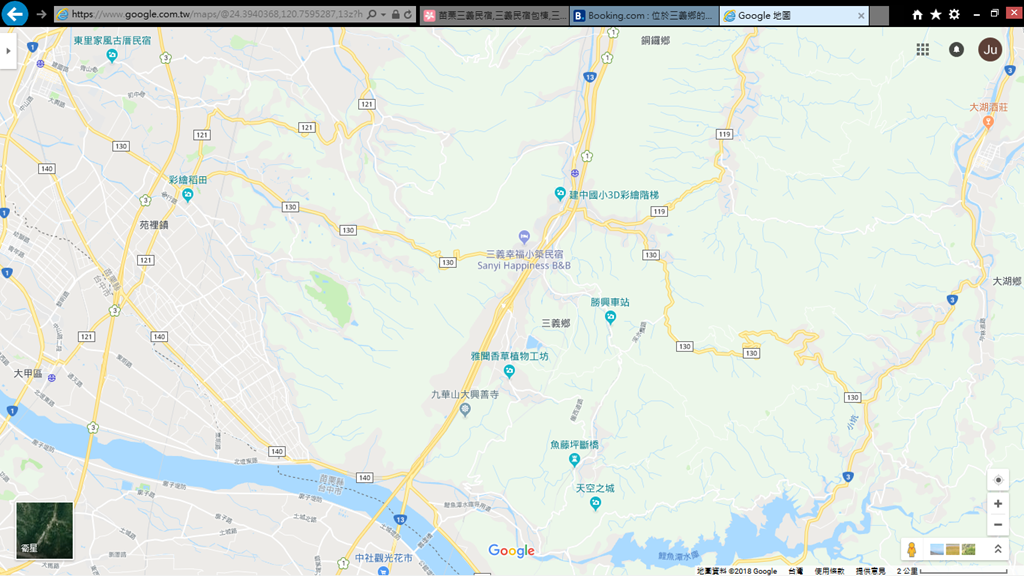Zoom in on the map
This screenshot has width=1024, height=576.
pyautogui.click(x=998, y=504)
